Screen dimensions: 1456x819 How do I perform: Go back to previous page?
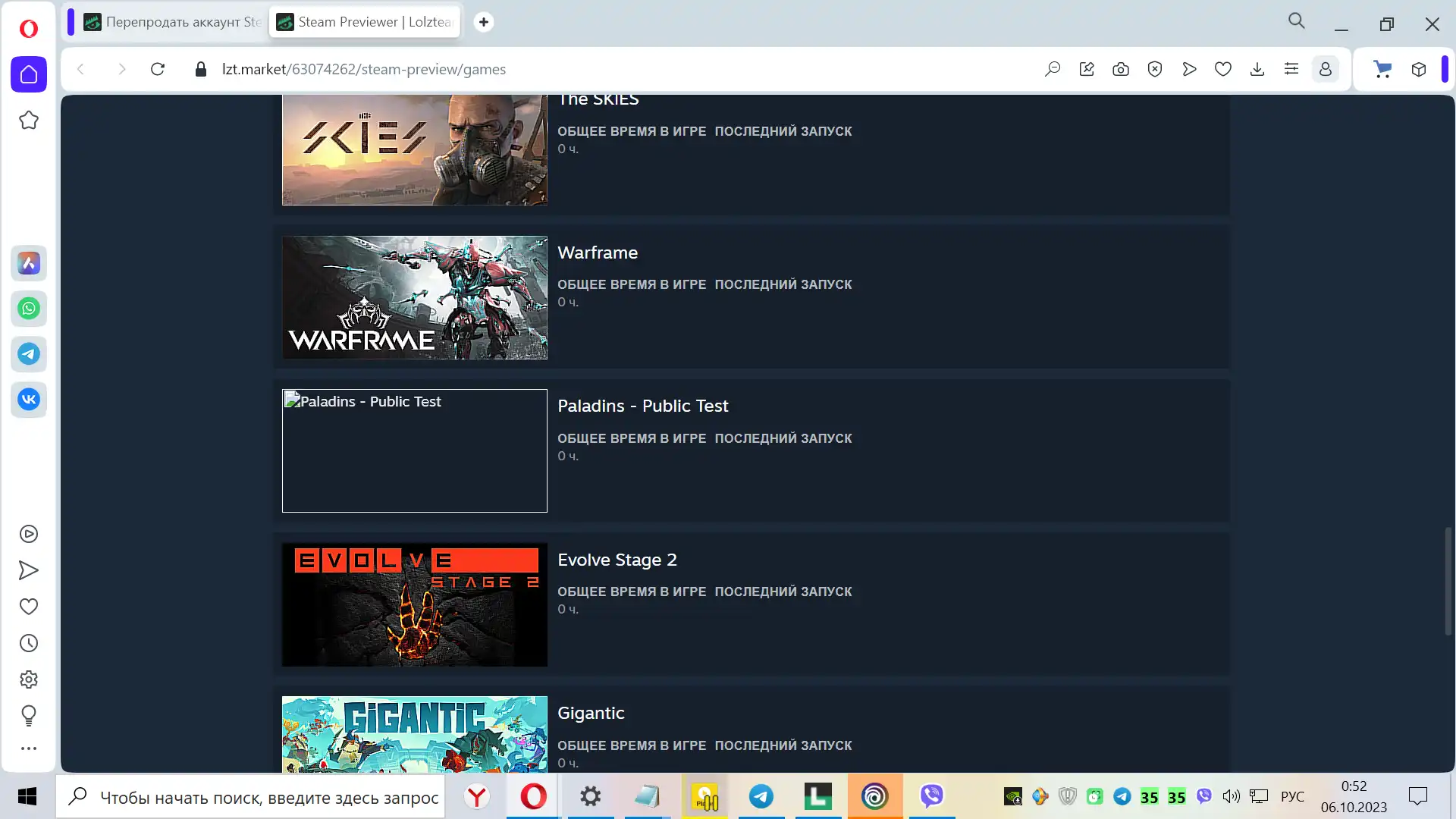80,69
